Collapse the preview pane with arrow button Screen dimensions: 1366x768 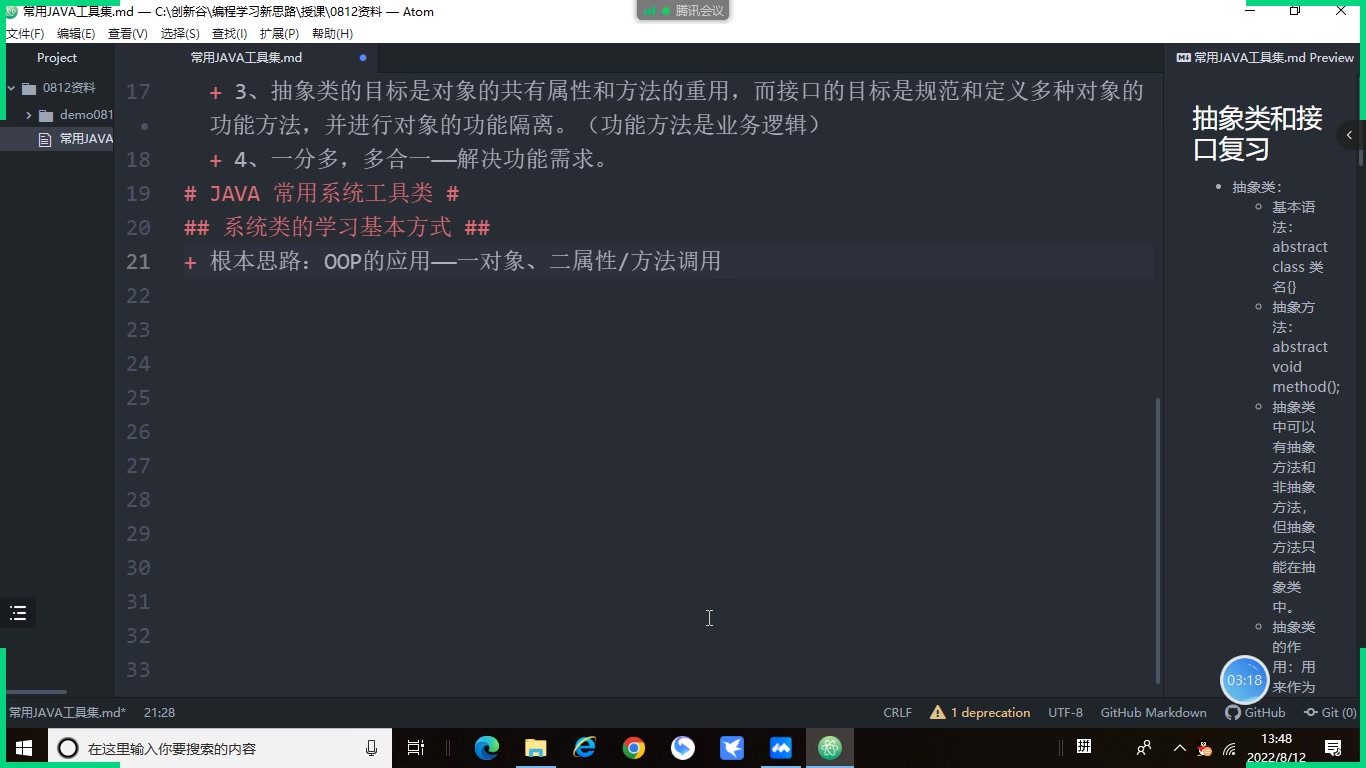coord(1349,135)
